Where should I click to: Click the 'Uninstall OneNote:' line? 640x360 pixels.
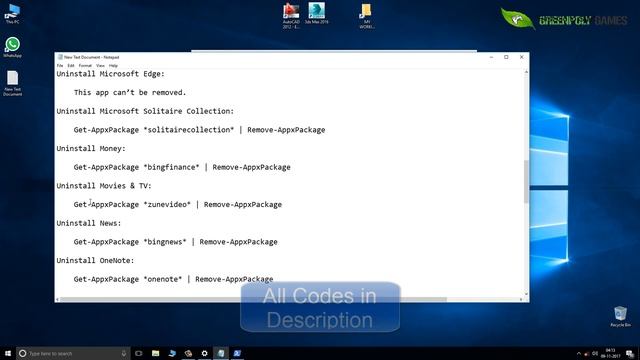pos(95,260)
